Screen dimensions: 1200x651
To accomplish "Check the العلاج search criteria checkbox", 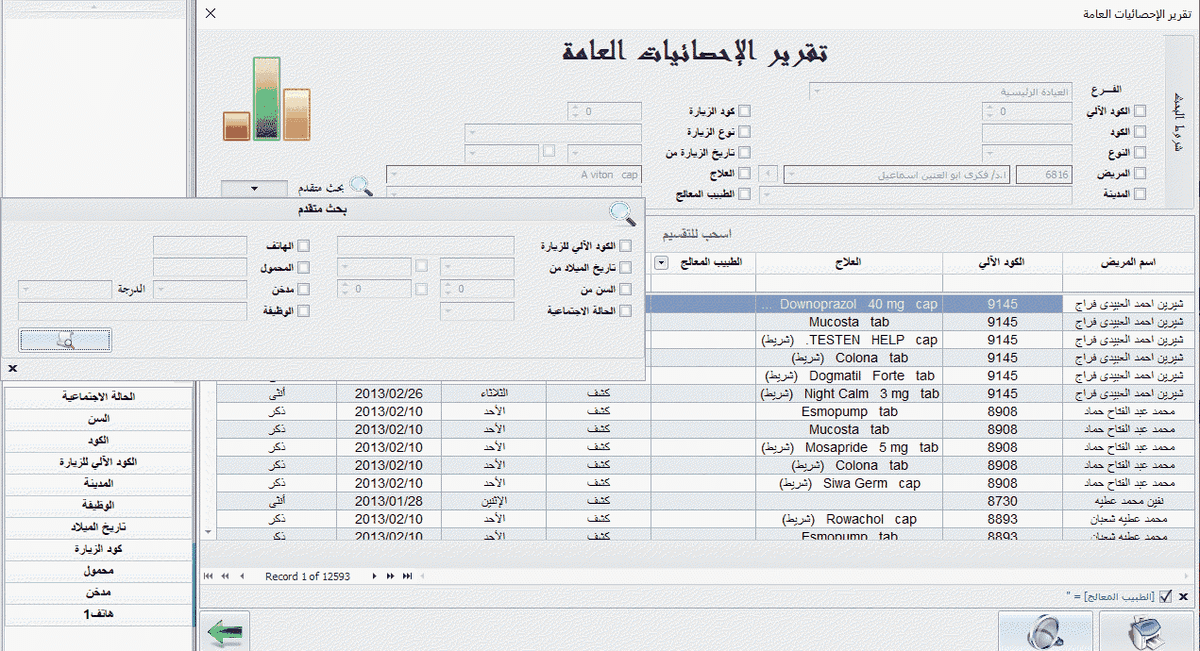I will [743, 171].
